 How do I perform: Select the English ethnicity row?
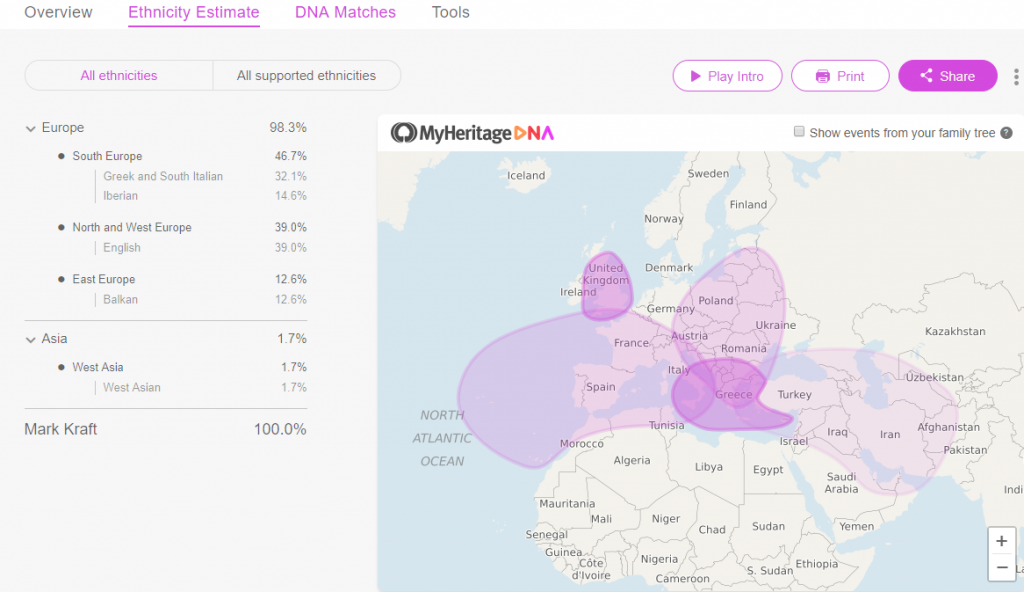click(x=204, y=248)
